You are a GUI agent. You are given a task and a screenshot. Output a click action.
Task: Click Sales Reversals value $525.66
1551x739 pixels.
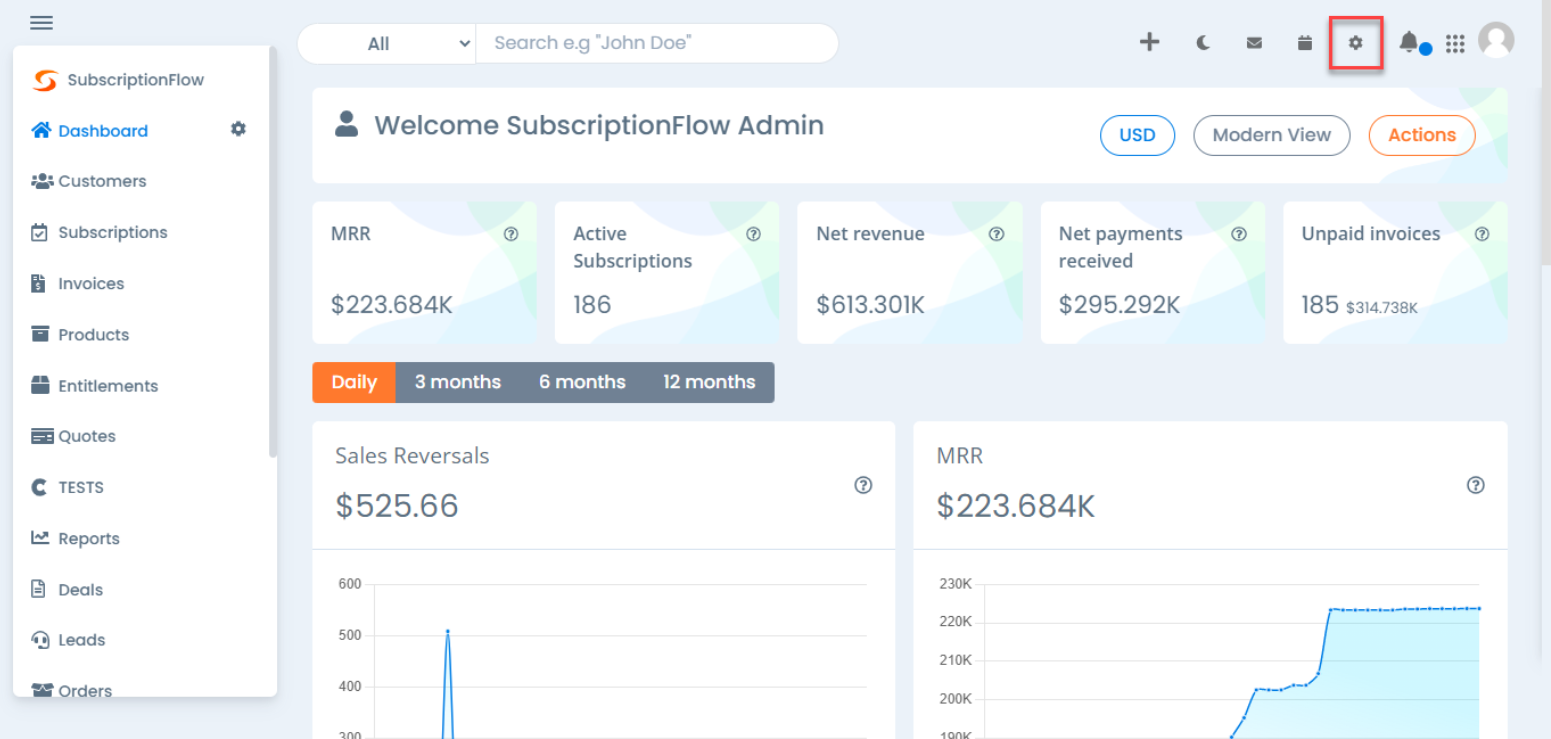point(397,506)
